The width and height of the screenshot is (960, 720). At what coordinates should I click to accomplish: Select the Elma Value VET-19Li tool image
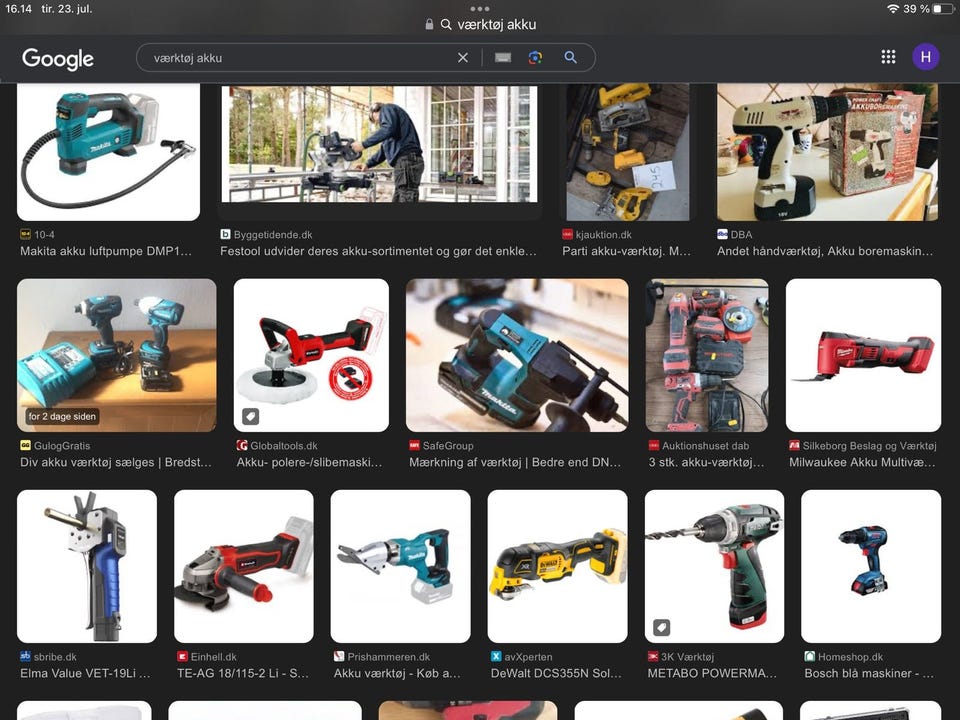pyautogui.click(x=87, y=565)
